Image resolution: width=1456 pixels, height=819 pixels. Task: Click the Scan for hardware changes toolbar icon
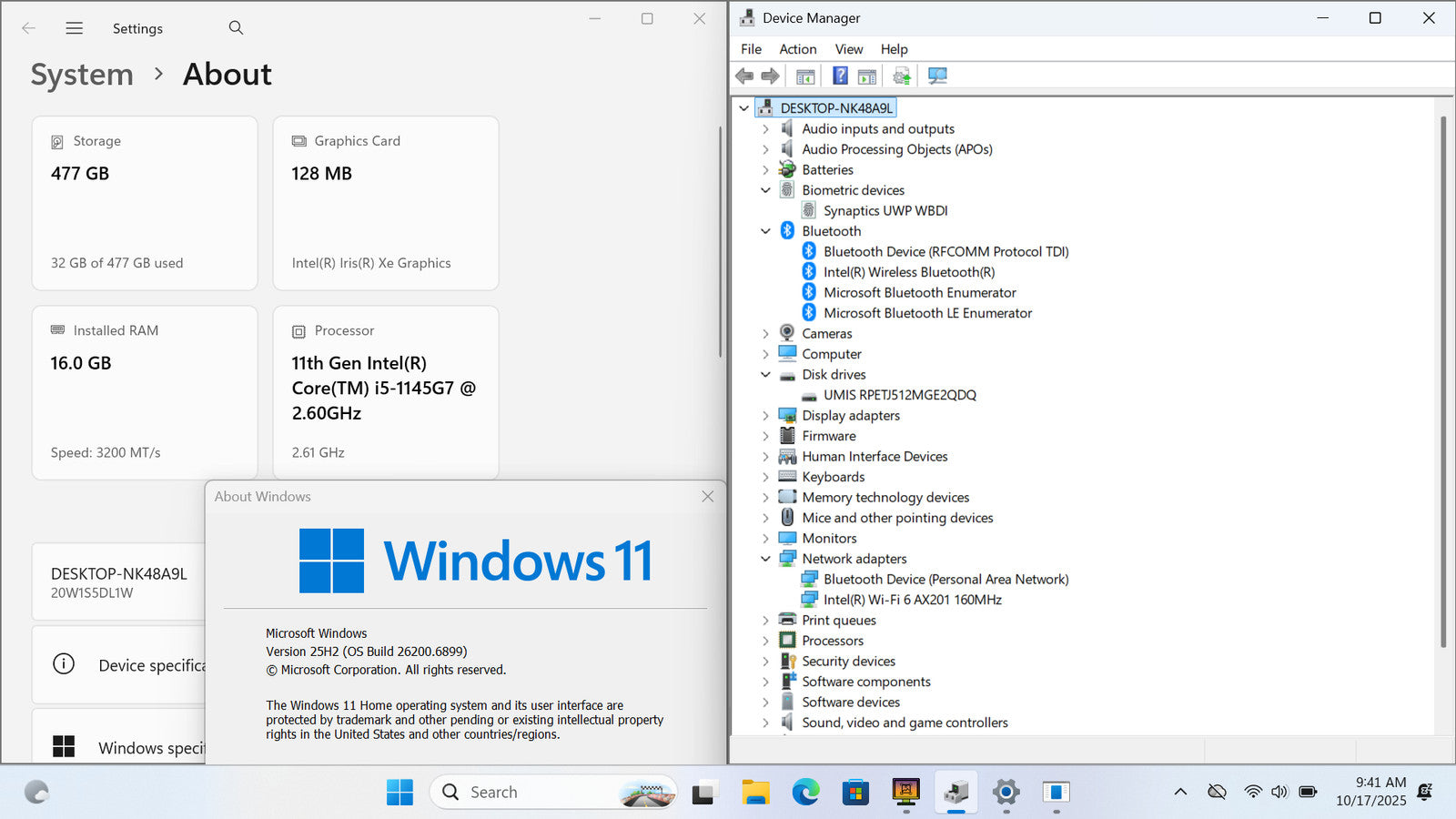tap(937, 76)
